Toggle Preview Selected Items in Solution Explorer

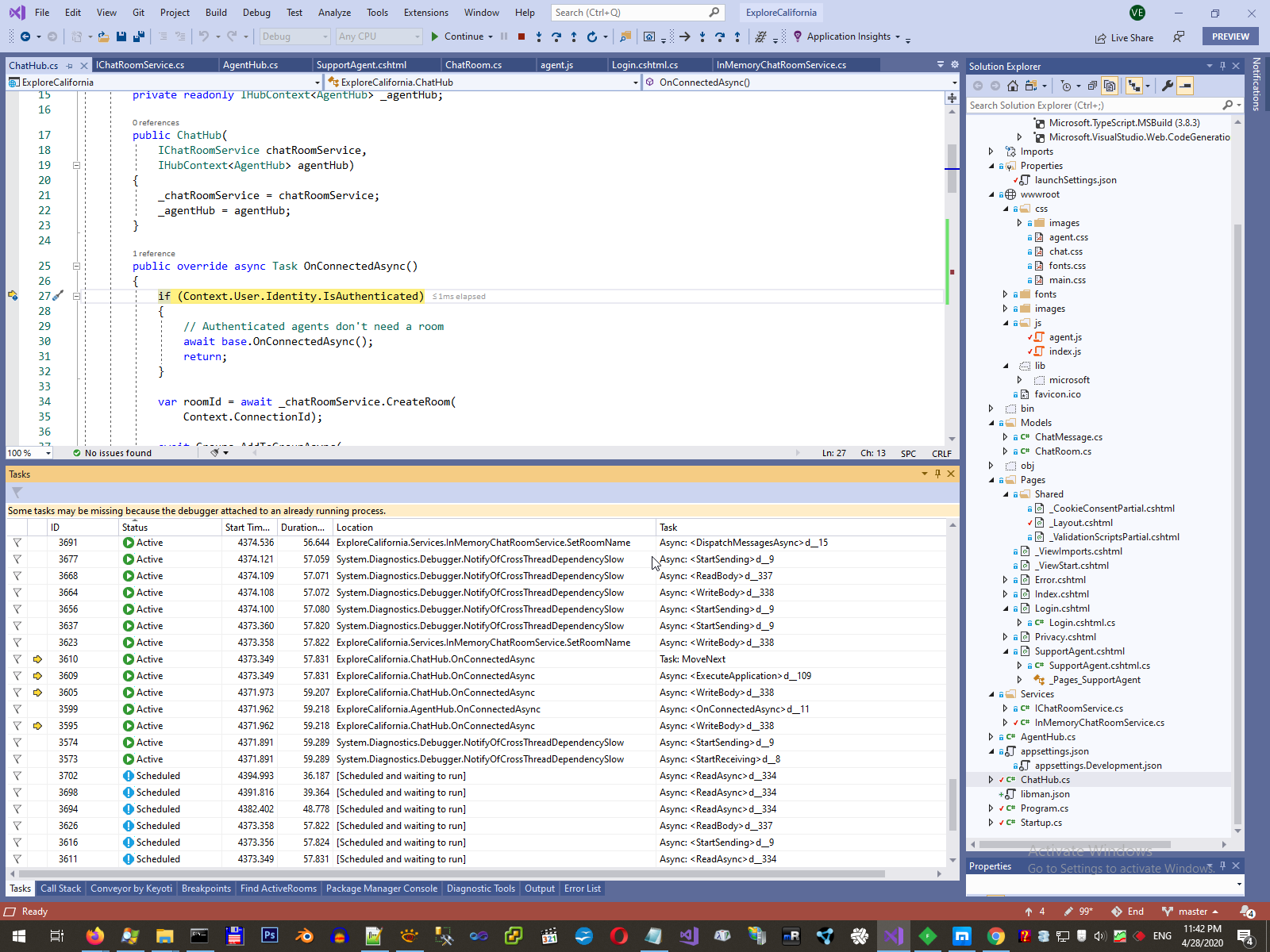1184,86
